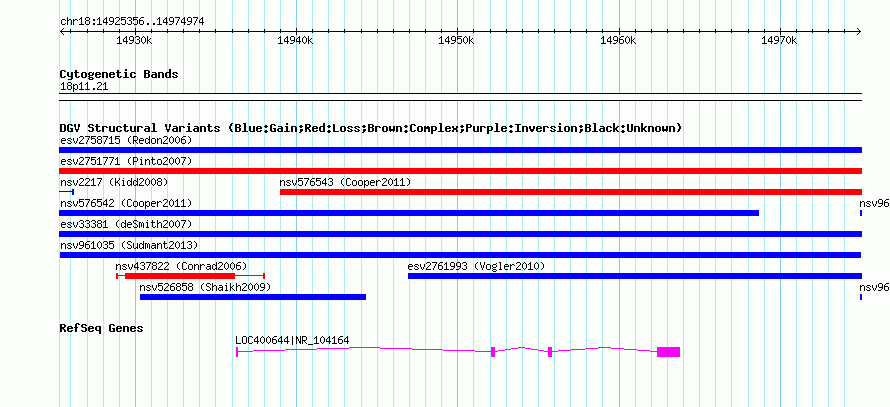Viewport: 890px width, 407px height.
Task: Select the large last exon of LOC400644
Action: click(669, 351)
